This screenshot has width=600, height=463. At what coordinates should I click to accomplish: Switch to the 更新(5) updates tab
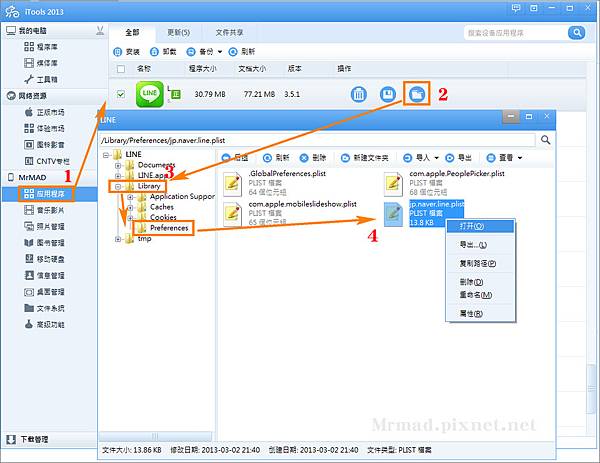pyautogui.click(x=179, y=33)
